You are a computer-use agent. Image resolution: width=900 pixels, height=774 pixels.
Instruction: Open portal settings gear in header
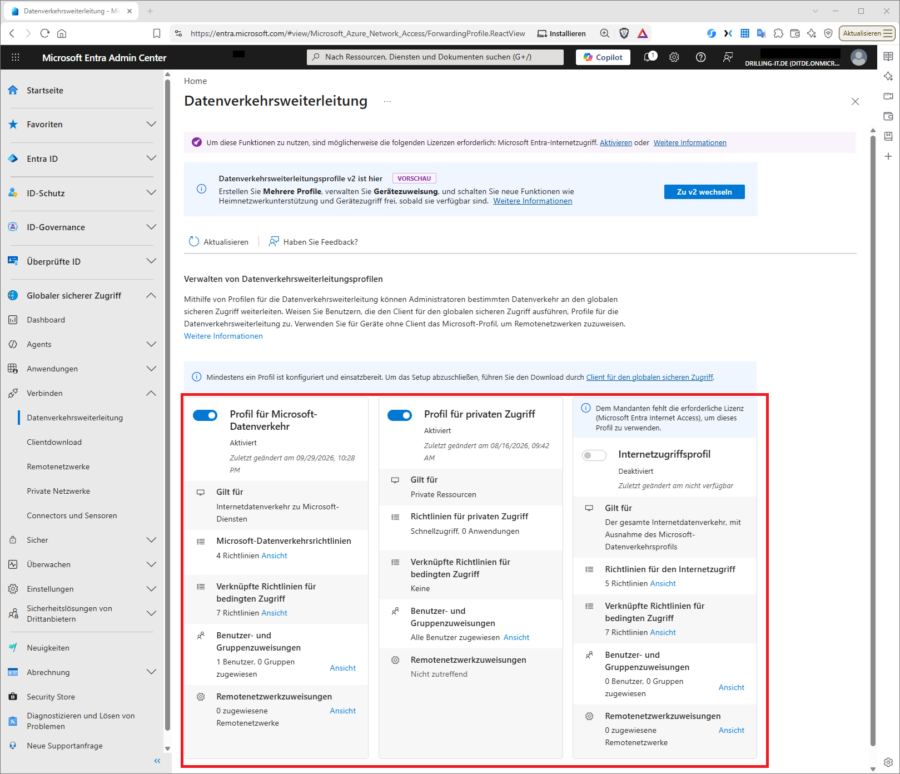tap(674, 57)
